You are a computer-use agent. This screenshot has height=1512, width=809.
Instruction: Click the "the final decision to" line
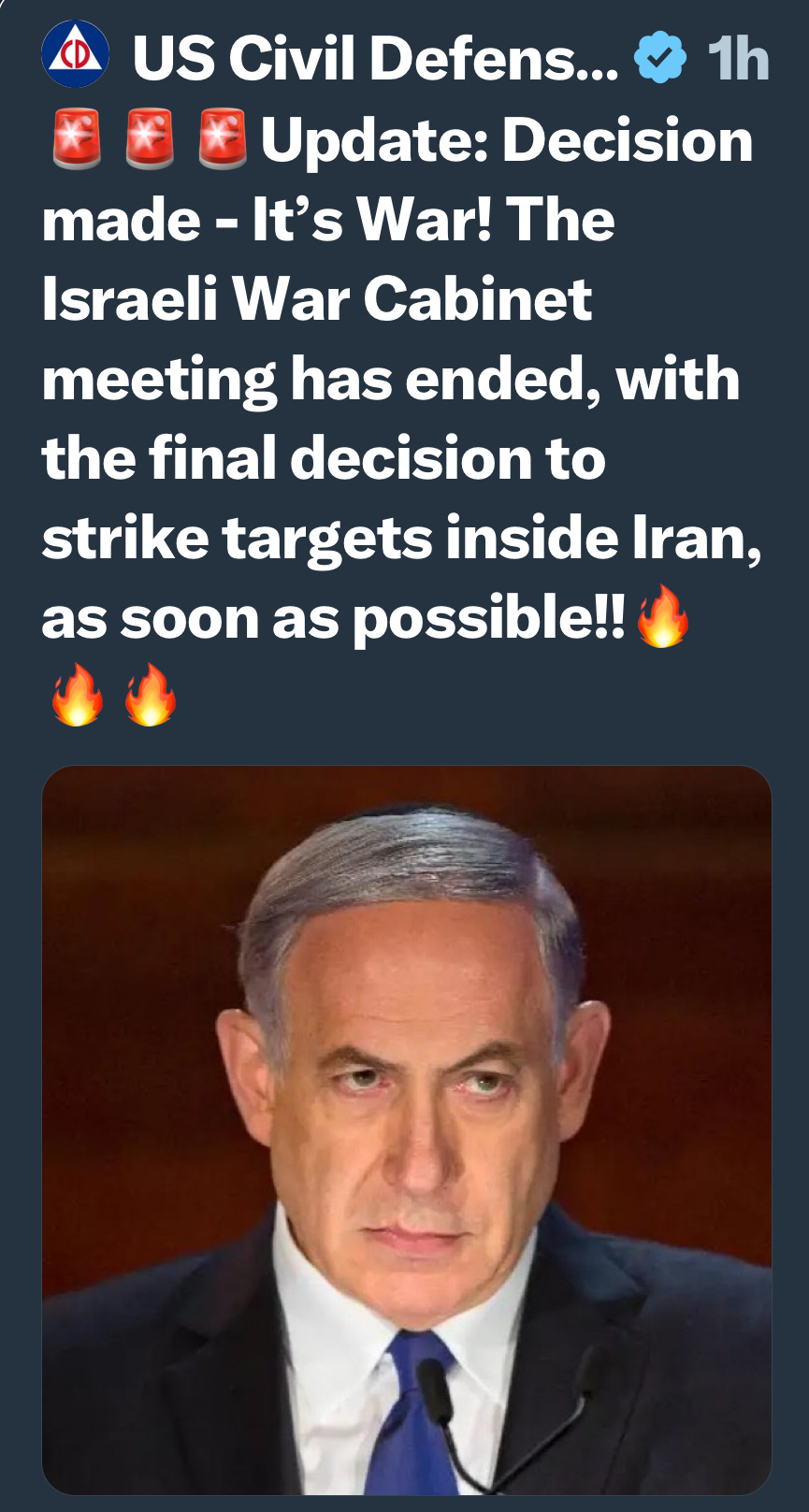click(324, 459)
